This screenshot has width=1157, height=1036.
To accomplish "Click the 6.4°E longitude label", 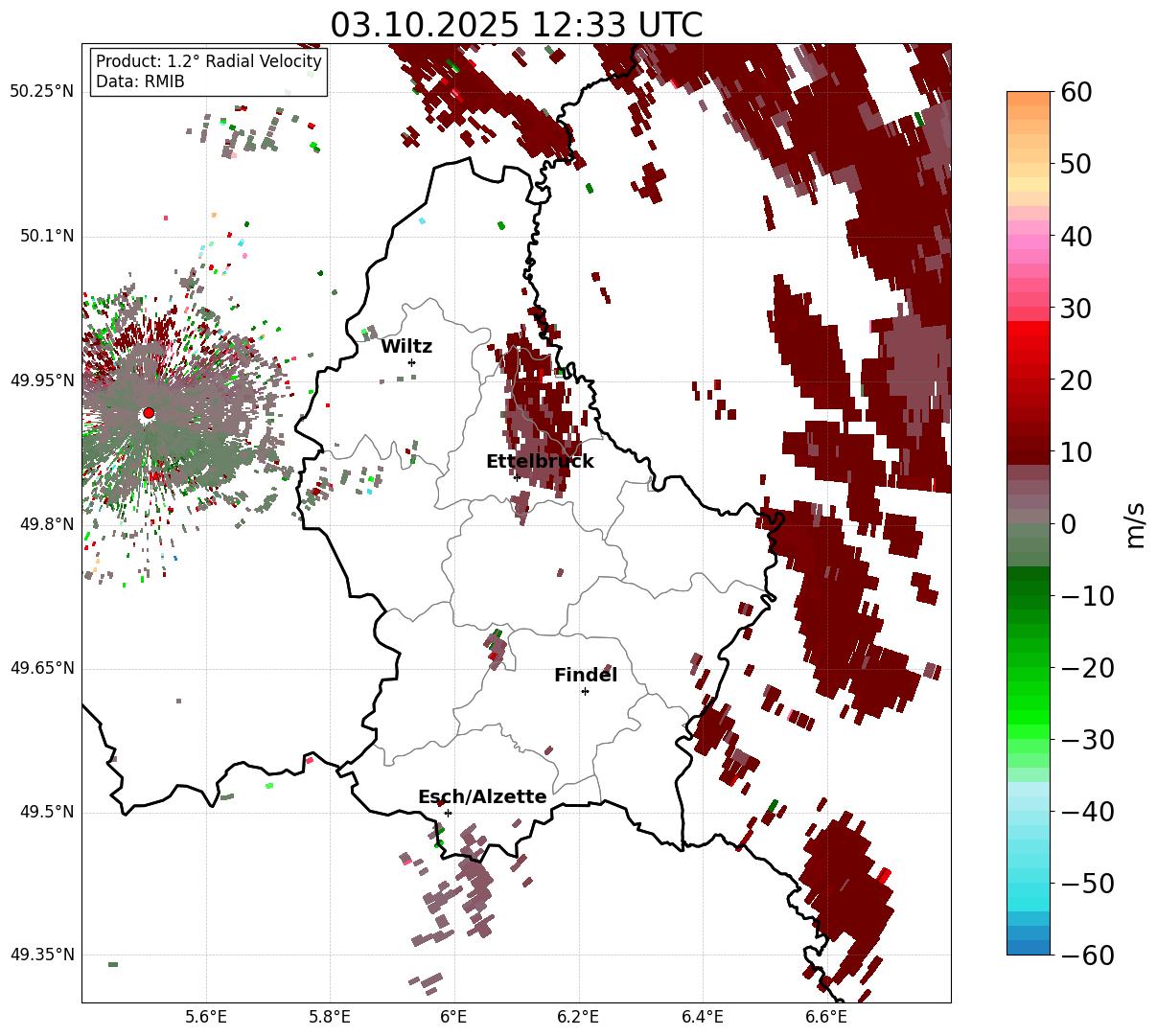I will [703, 1017].
